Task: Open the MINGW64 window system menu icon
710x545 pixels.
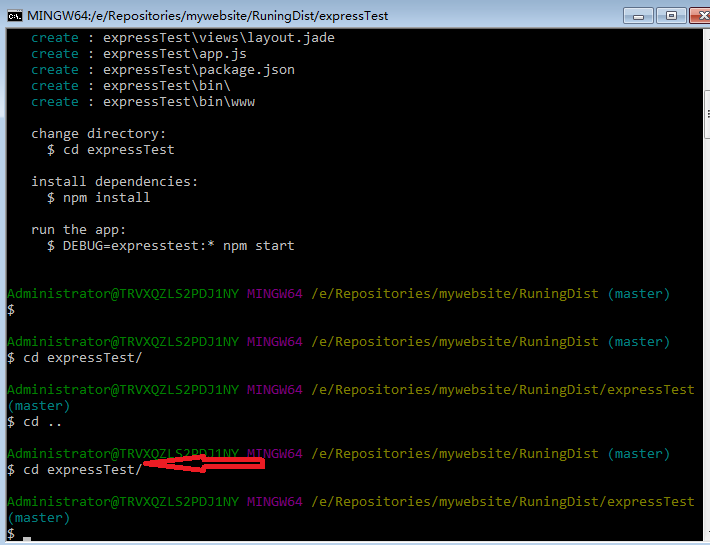Action: pyautogui.click(x=14, y=16)
